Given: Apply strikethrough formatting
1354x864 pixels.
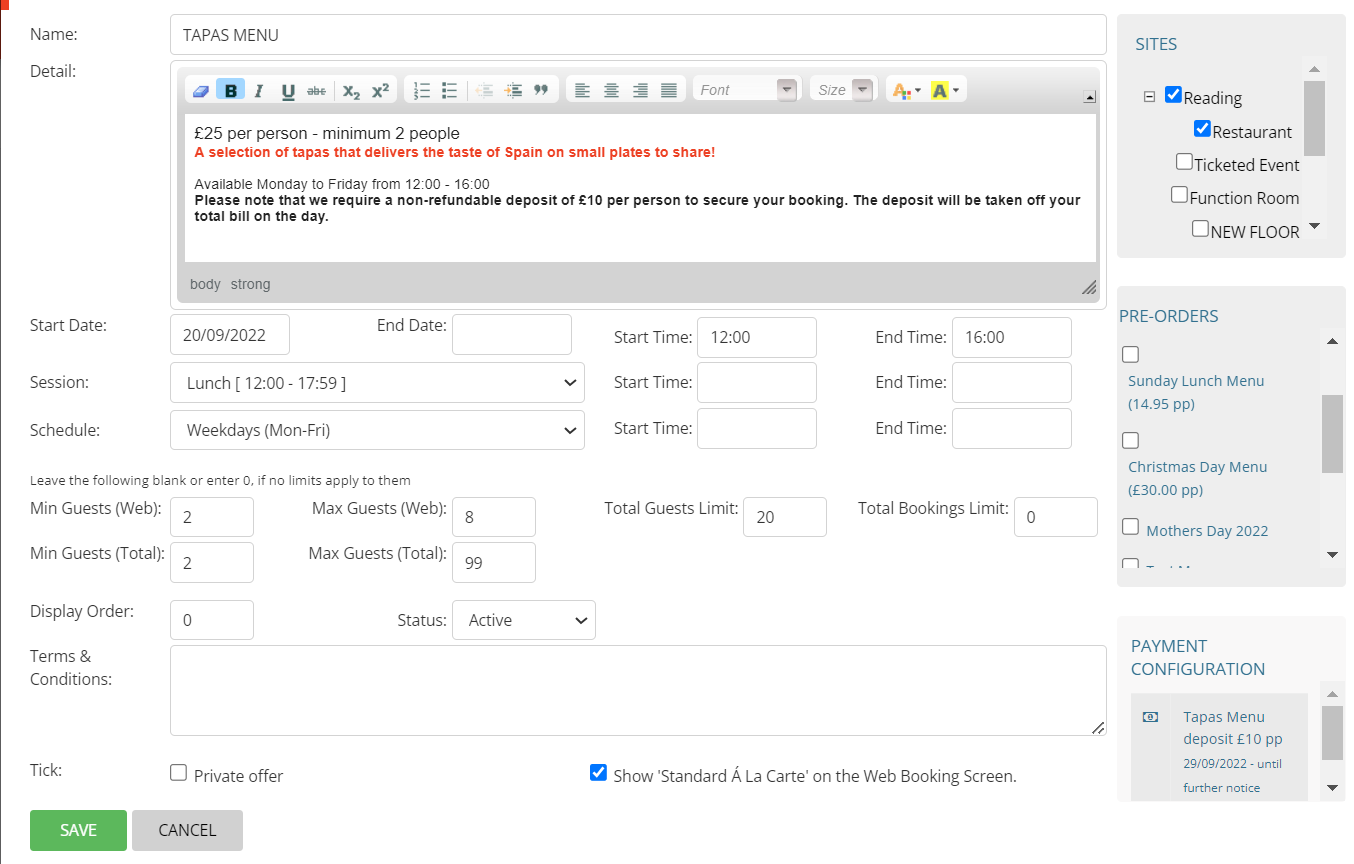Looking at the screenshot, I should point(316,90).
